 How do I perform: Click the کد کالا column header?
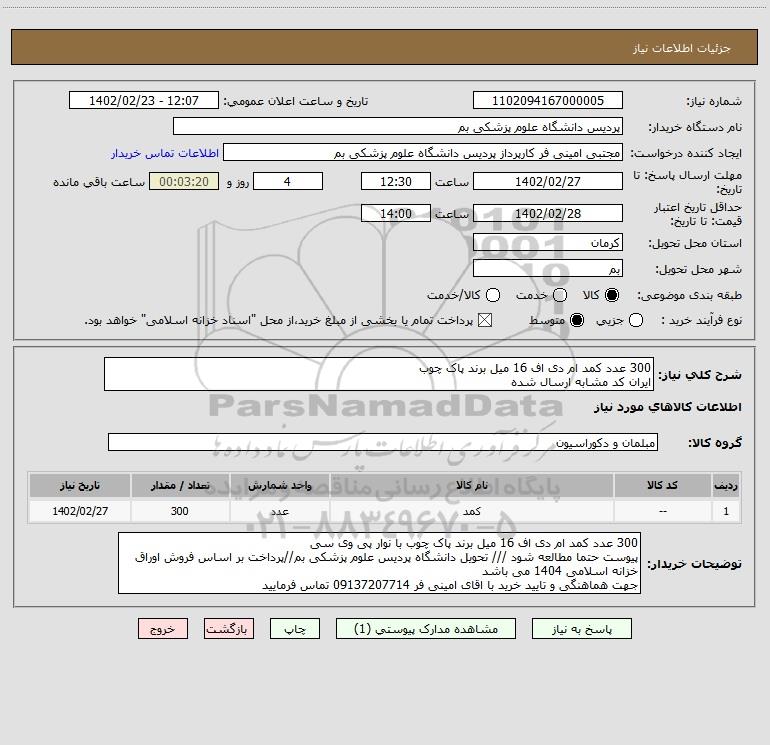pos(662,486)
